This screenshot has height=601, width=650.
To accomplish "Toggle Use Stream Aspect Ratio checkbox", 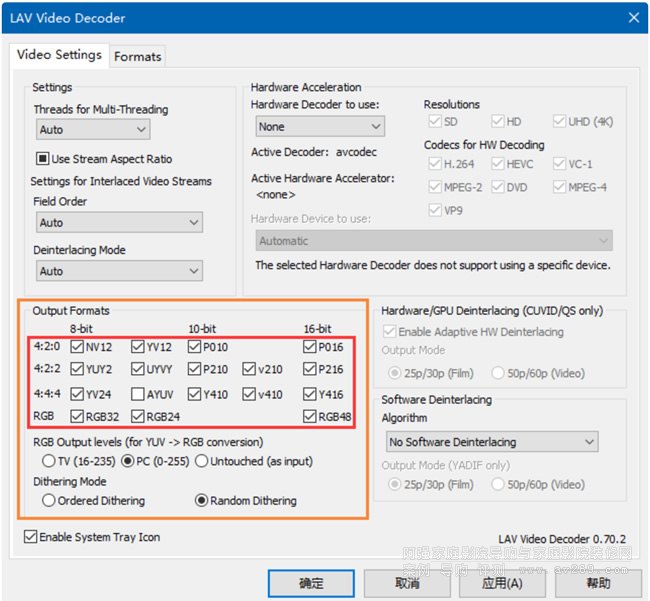I will pyautogui.click(x=43, y=159).
